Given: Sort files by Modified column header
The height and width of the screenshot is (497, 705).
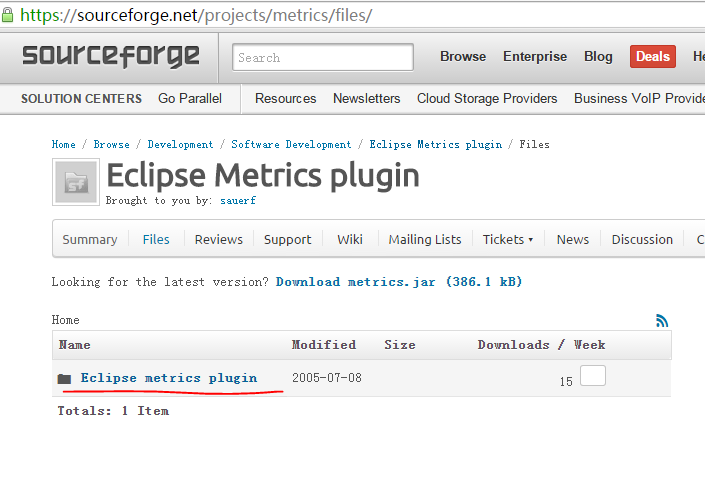Looking at the screenshot, I should 324,345.
